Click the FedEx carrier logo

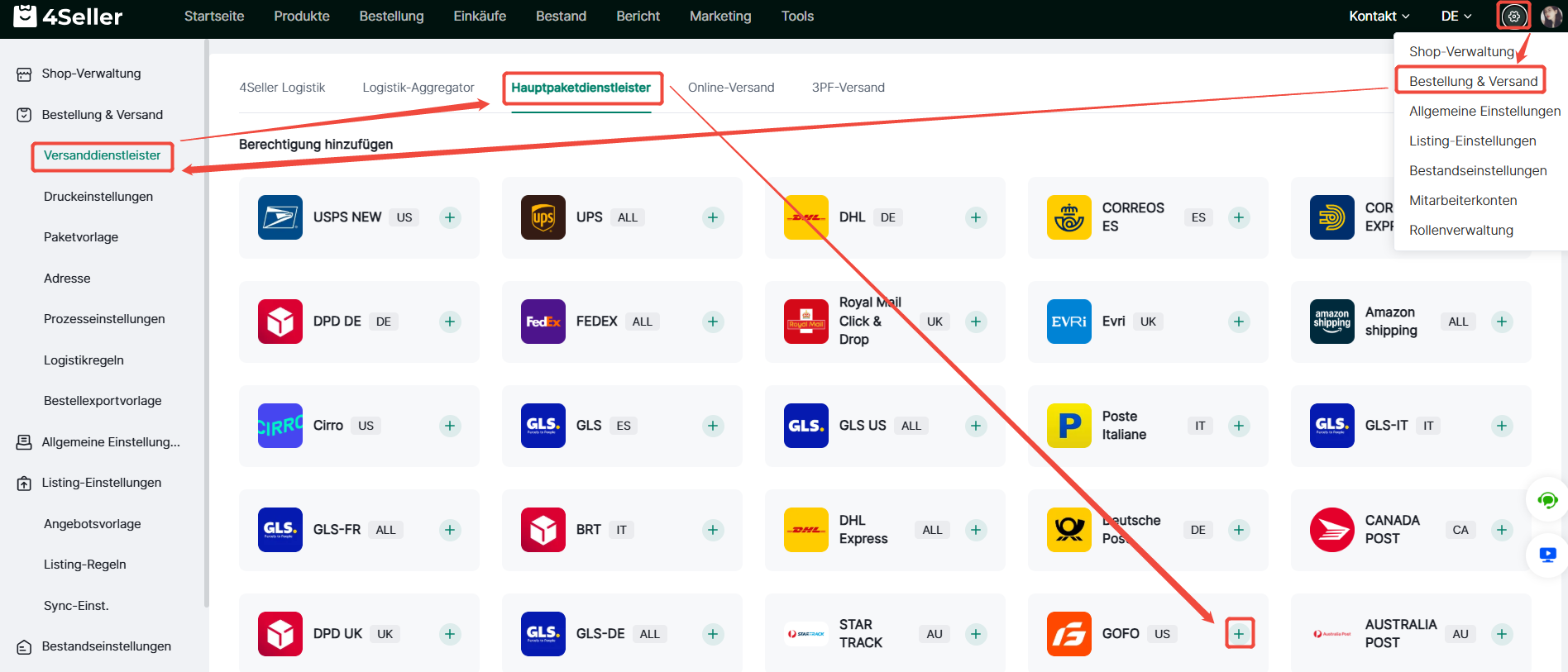(543, 322)
